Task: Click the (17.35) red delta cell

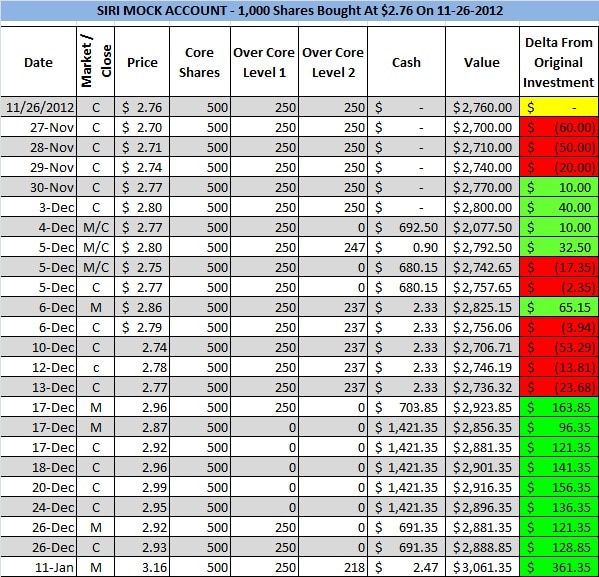Action: pyautogui.click(x=559, y=267)
